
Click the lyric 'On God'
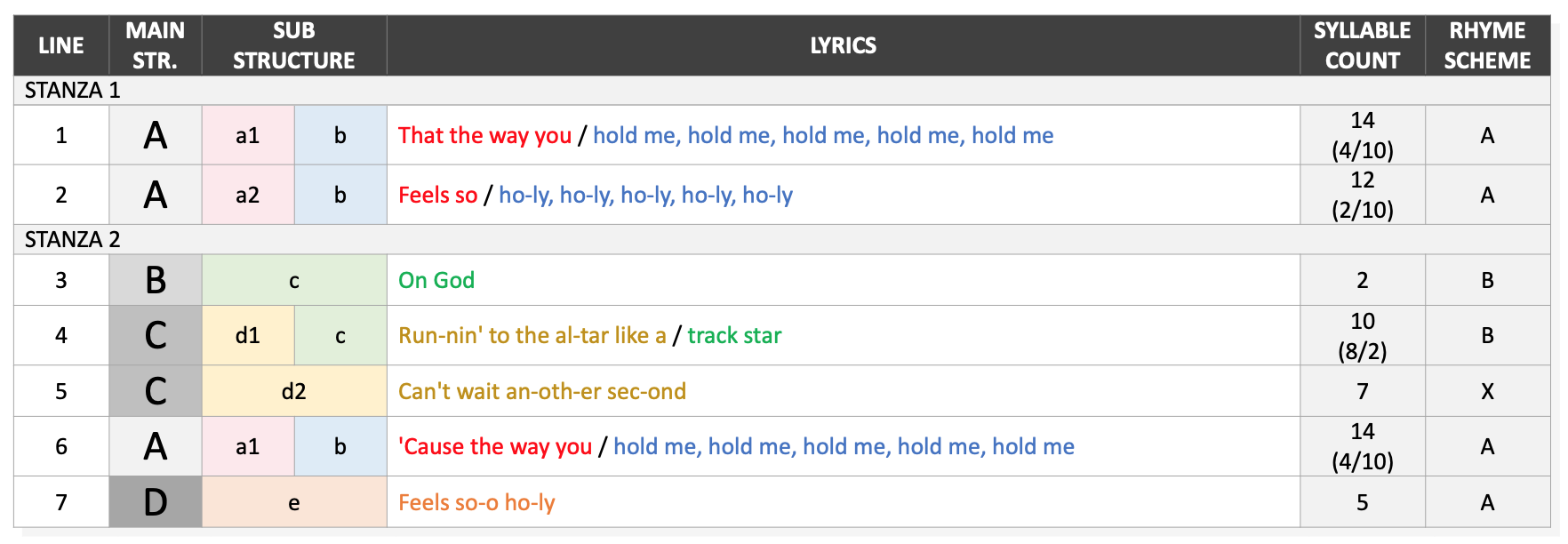coord(436,281)
